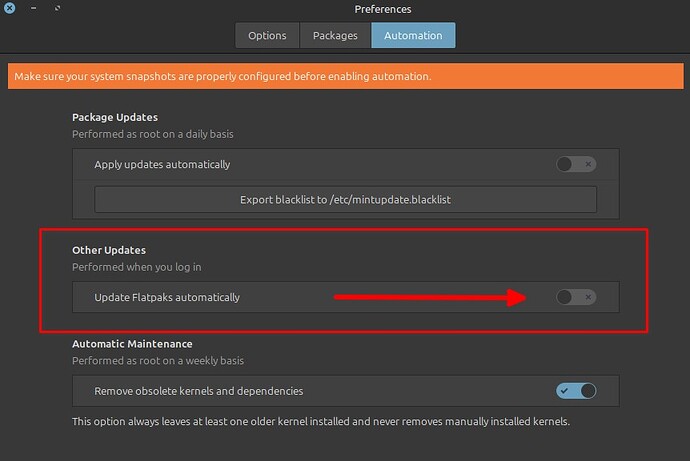
Task: Open the Packages tab
Action: click(335, 35)
